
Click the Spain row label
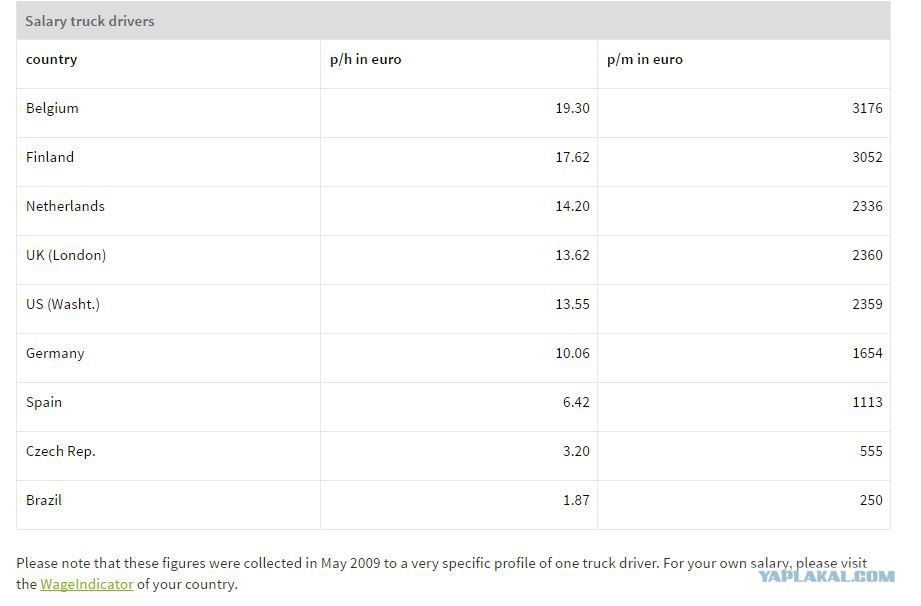coord(44,402)
